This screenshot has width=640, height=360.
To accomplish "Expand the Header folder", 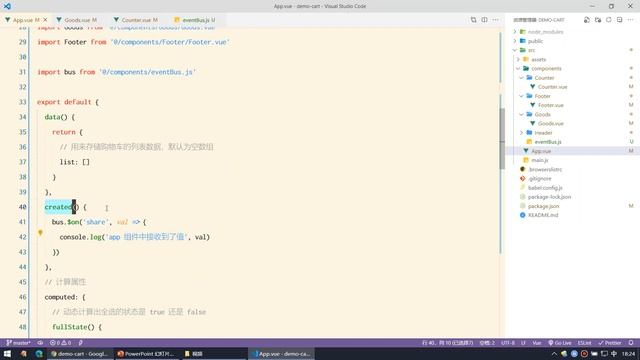I will [x=522, y=133].
